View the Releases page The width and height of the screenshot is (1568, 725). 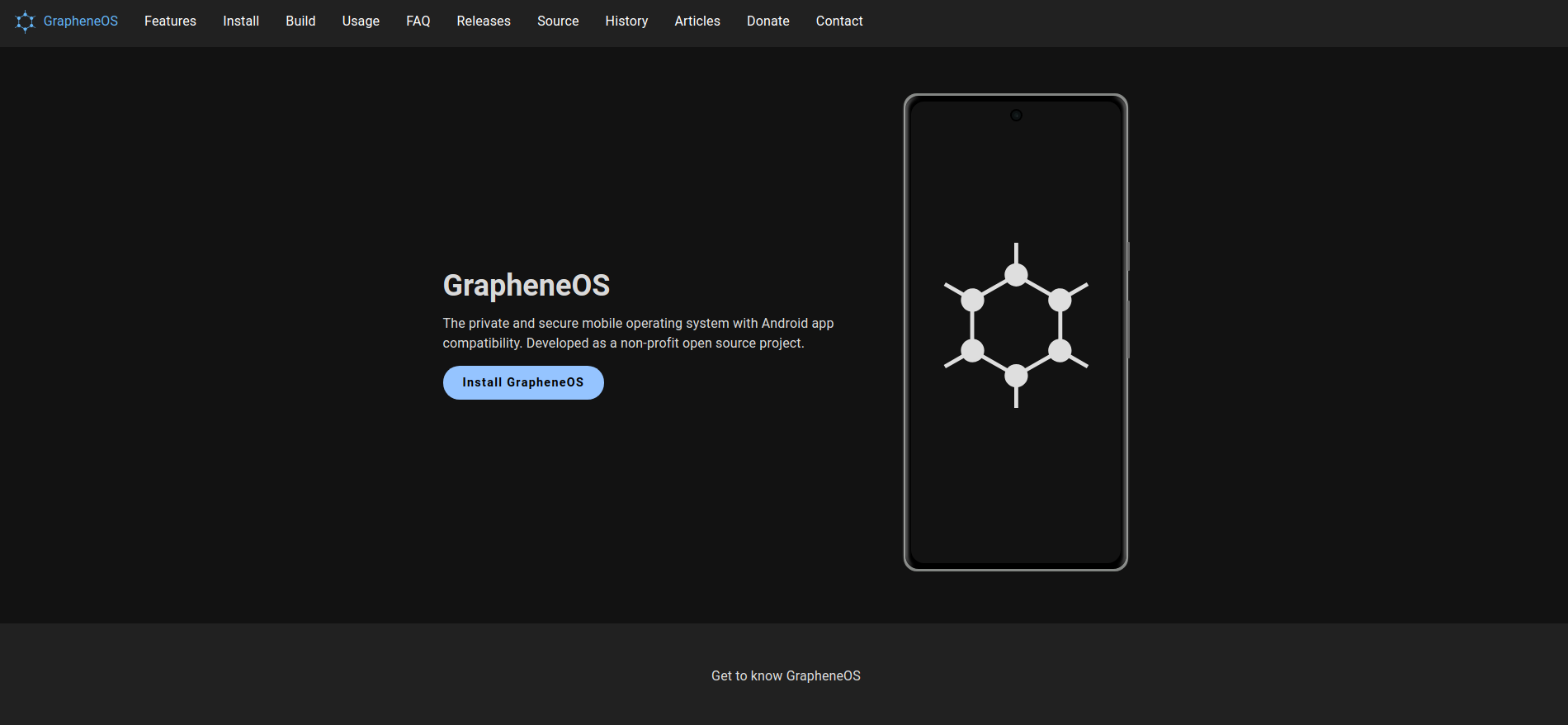click(x=484, y=21)
